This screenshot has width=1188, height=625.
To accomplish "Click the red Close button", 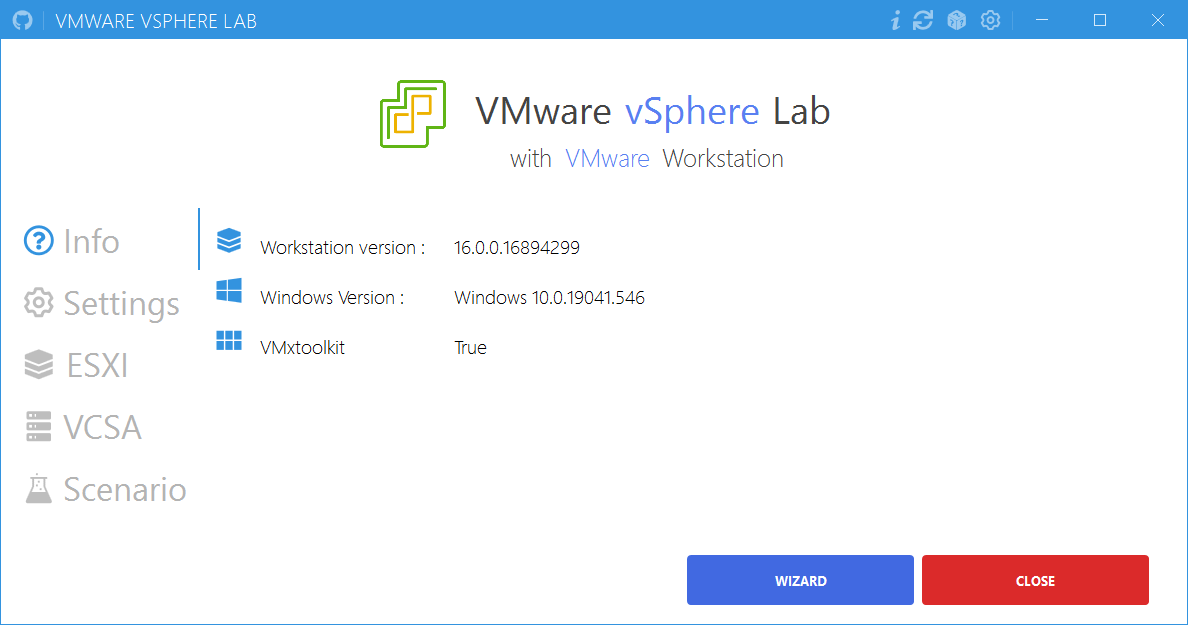I will pos(1035,580).
